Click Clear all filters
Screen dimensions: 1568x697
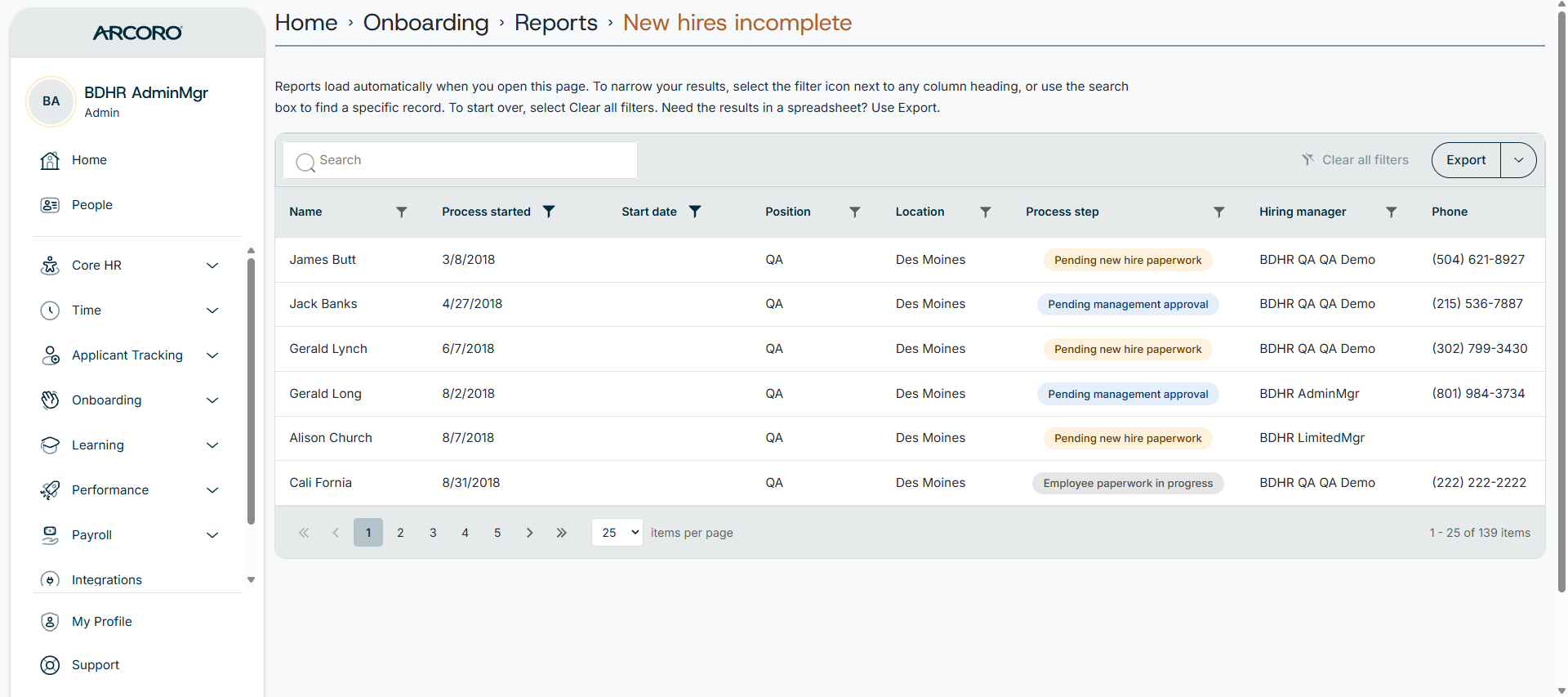click(1356, 160)
